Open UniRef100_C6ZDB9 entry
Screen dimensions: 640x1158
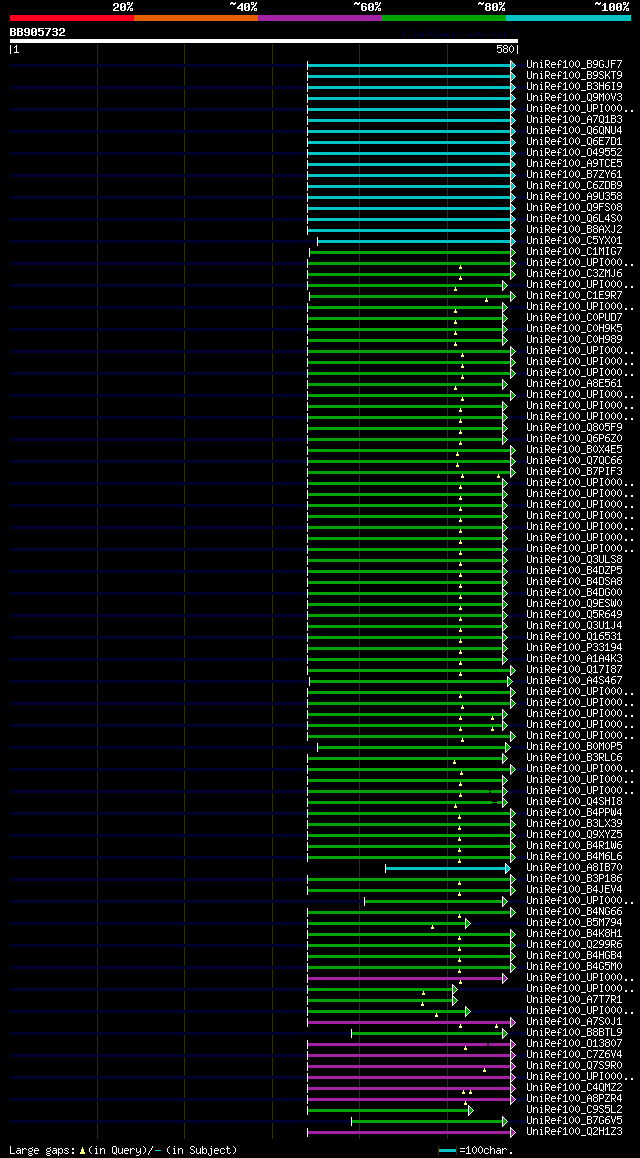574,185
